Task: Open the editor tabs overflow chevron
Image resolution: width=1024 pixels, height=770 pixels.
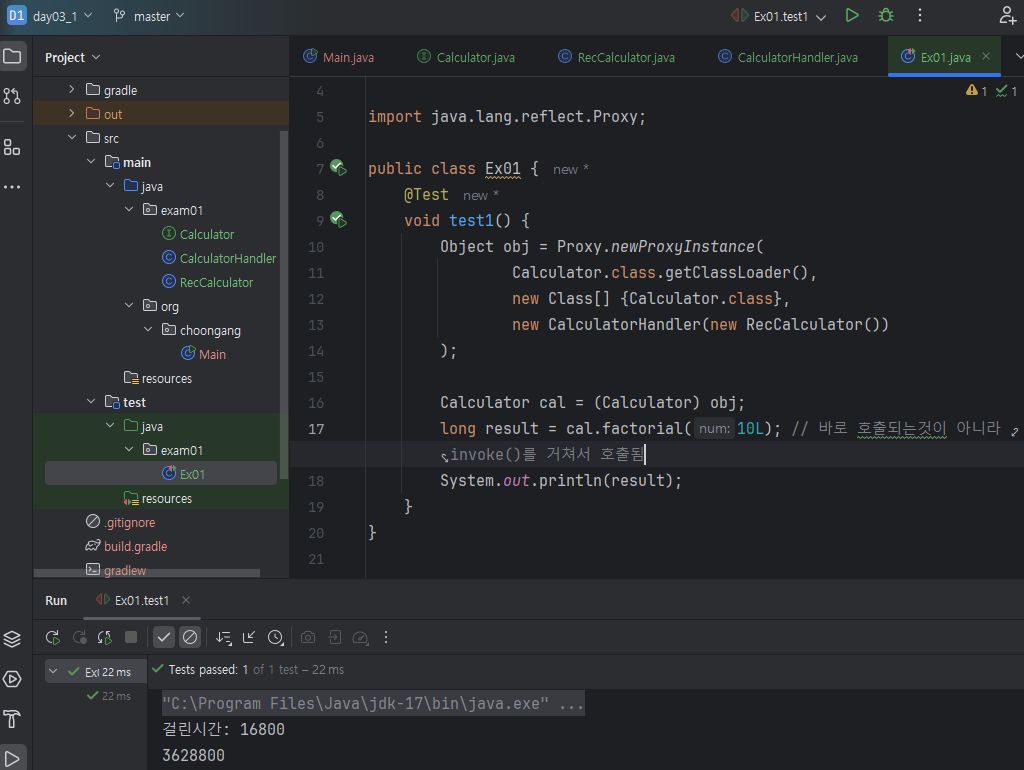Action: pyautogui.click(x=1018, y=57)
